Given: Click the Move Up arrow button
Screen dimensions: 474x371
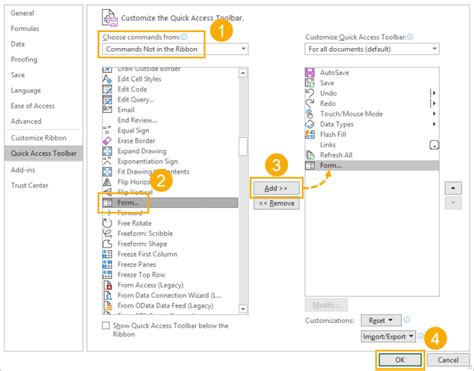Looking at the screenshot, I should pos(453,188).
